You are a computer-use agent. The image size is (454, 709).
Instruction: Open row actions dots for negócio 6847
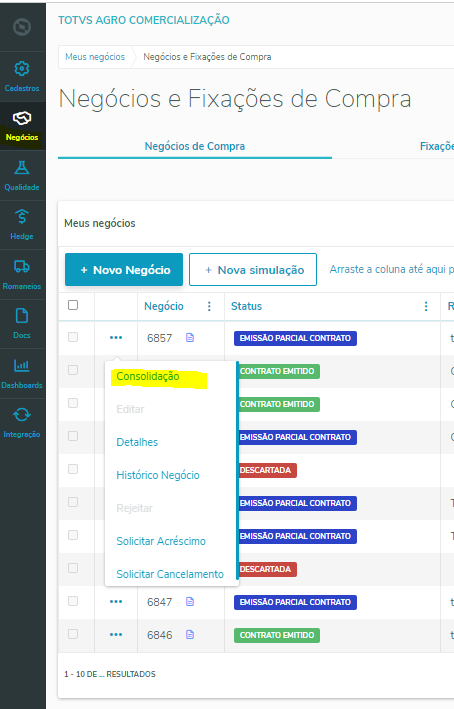116,602
